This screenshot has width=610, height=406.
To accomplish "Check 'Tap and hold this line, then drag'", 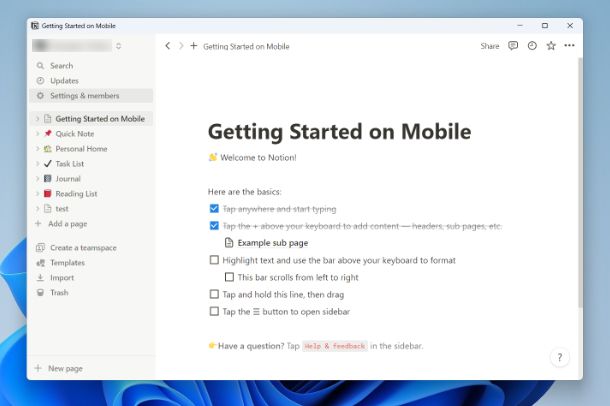I will 214,294.
